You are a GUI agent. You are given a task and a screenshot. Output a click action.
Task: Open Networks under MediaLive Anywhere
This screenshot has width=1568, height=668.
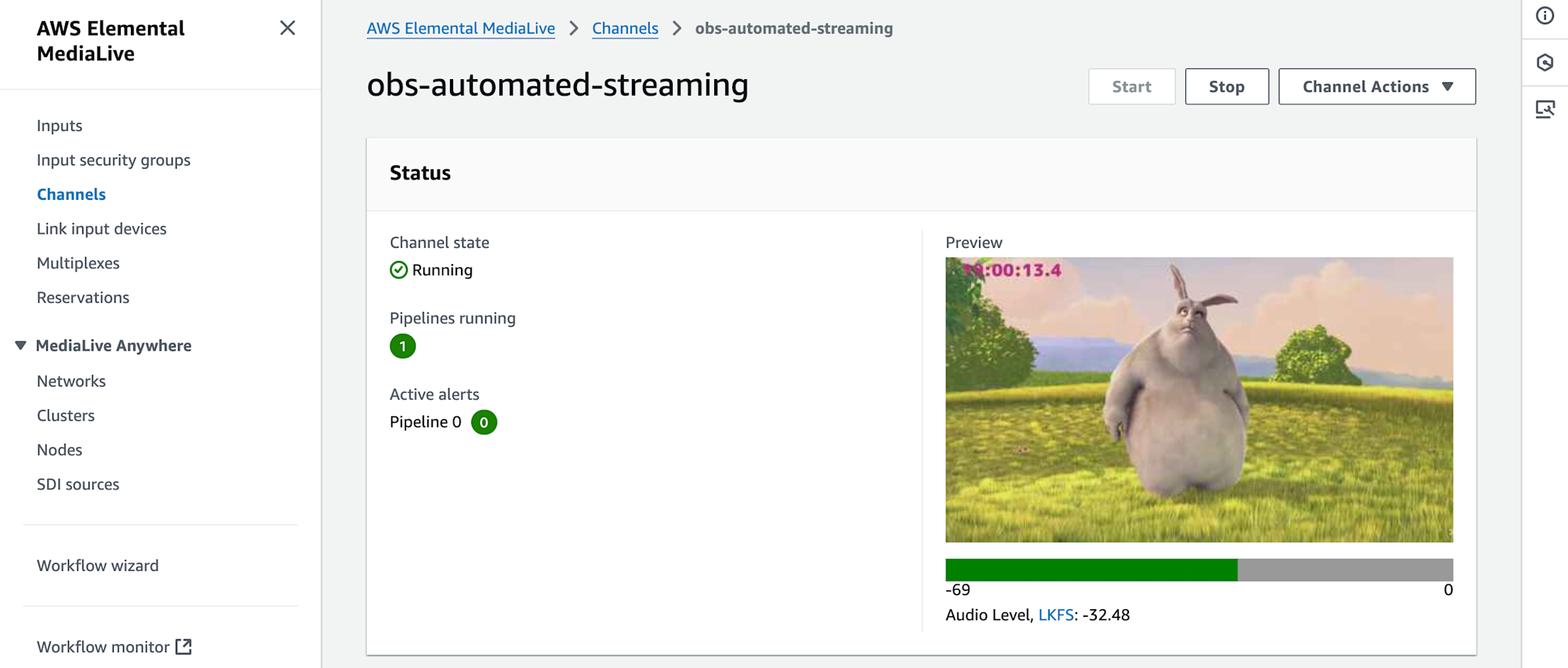pos(71,381)
